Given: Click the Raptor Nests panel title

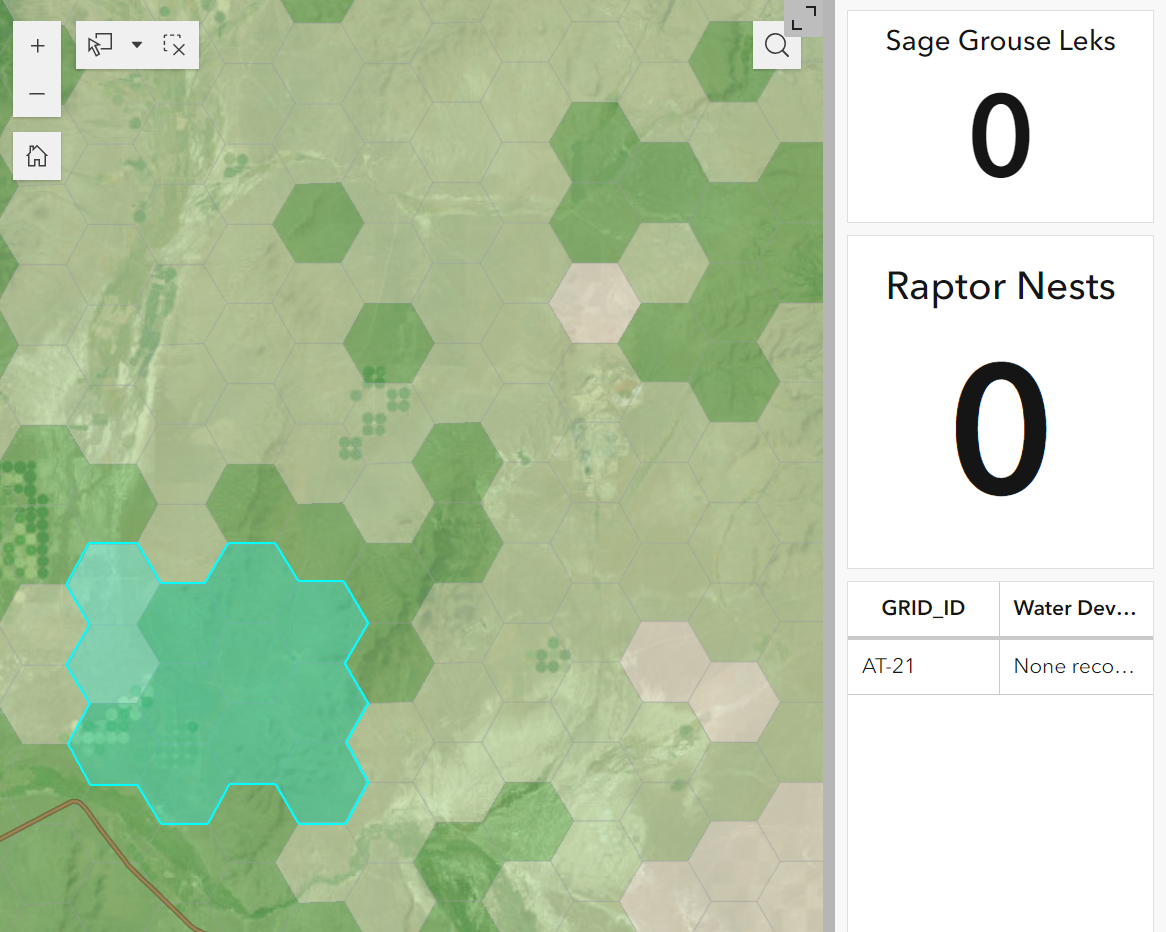Looking at the screenshot, I should (x=1000, y=286).
